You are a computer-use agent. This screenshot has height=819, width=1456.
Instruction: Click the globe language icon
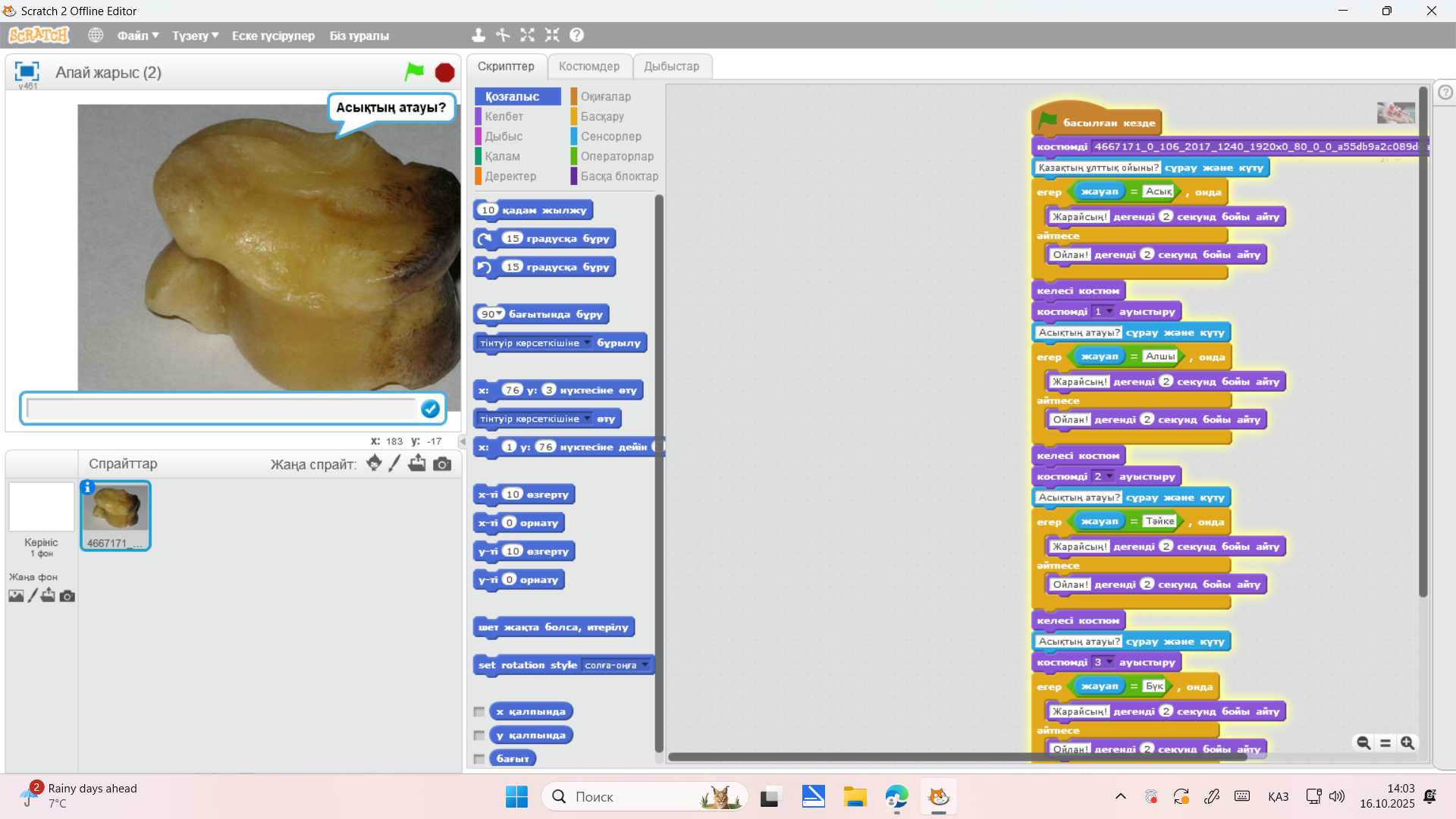click(x=96, y=35)
